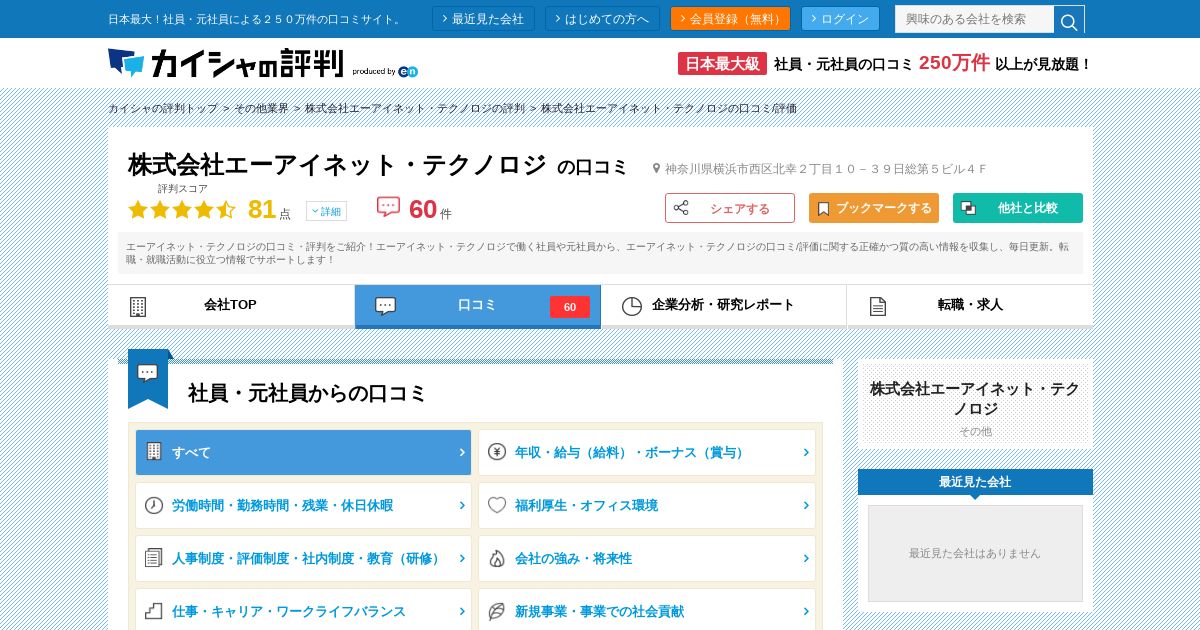The image size is (1200, 630).
Task: Click the flame icon for 会社の強み category
Action: point(497,558)
